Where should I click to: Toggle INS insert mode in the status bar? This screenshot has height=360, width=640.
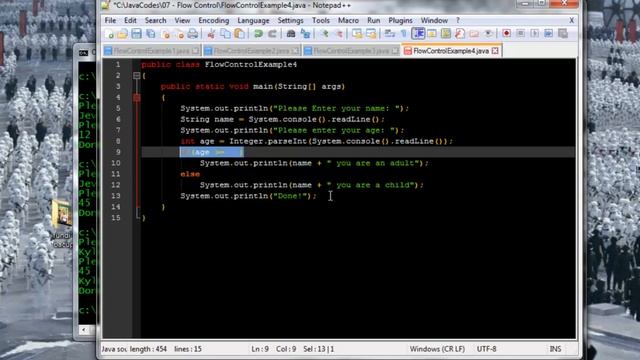click(555, 349)
